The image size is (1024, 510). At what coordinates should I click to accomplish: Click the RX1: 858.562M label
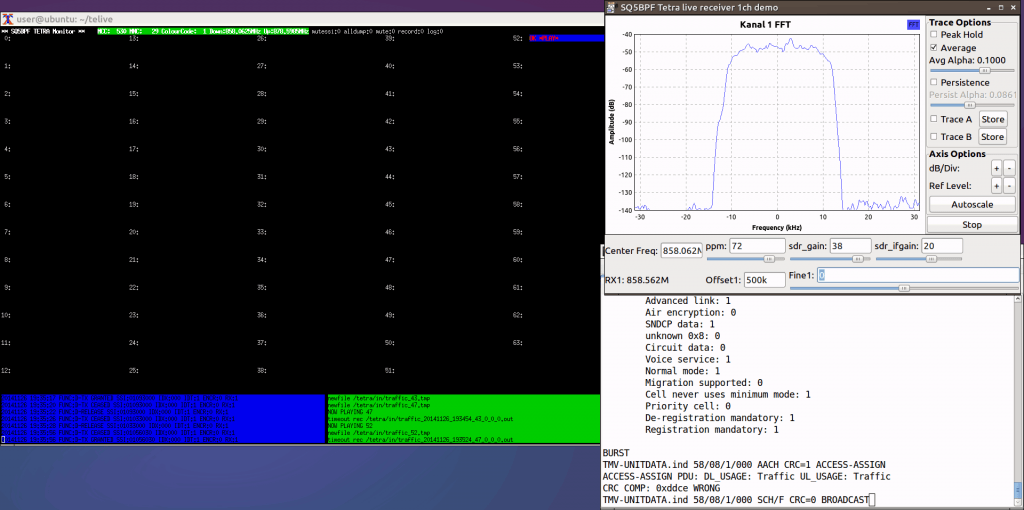coord(637,280)
